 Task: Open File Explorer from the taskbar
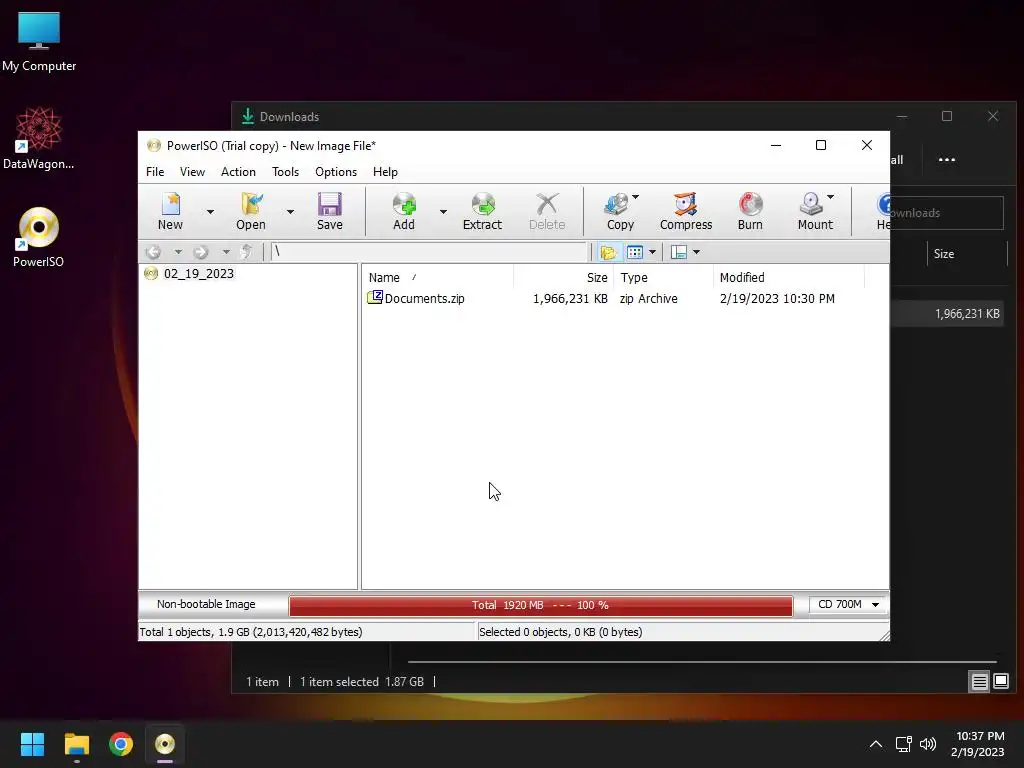pyautogui.click(x=76, y=744)
